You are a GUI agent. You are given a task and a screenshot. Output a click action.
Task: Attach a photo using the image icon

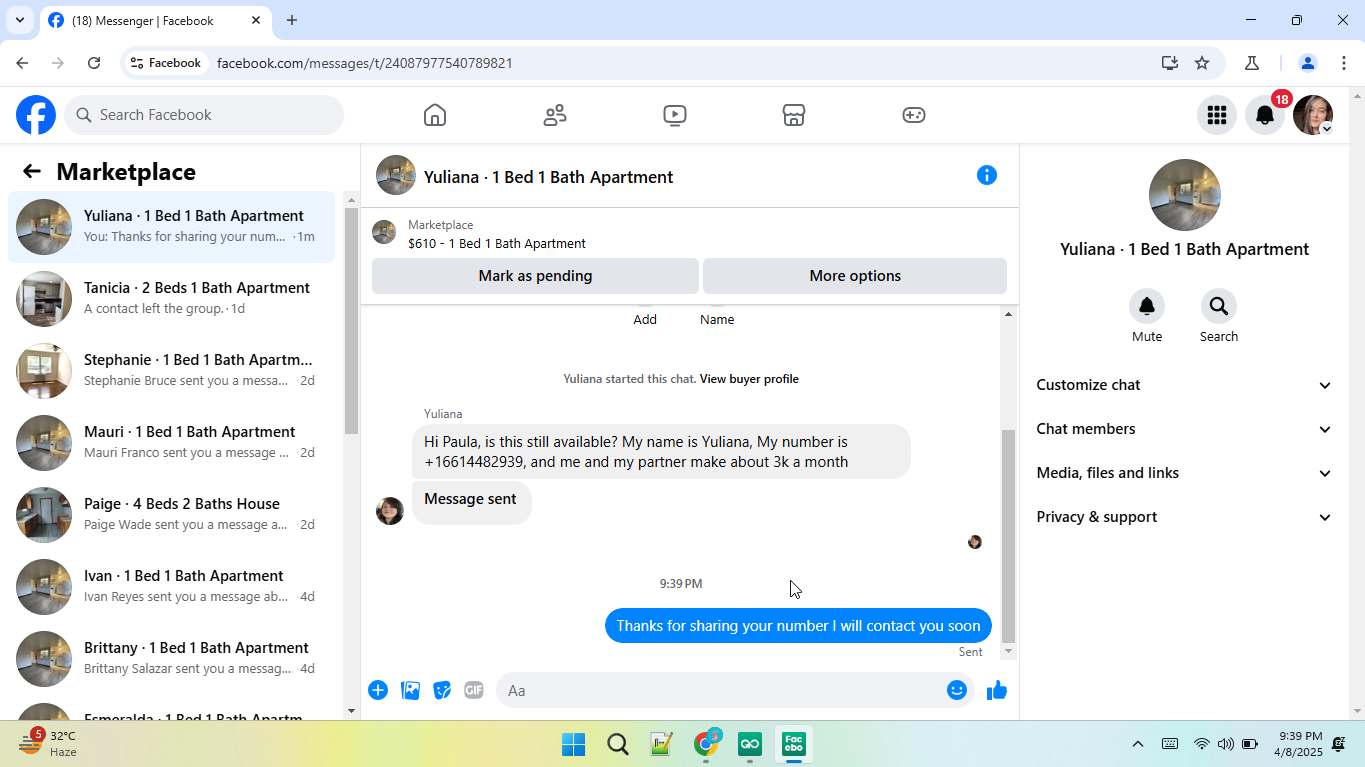click(410, 690)
